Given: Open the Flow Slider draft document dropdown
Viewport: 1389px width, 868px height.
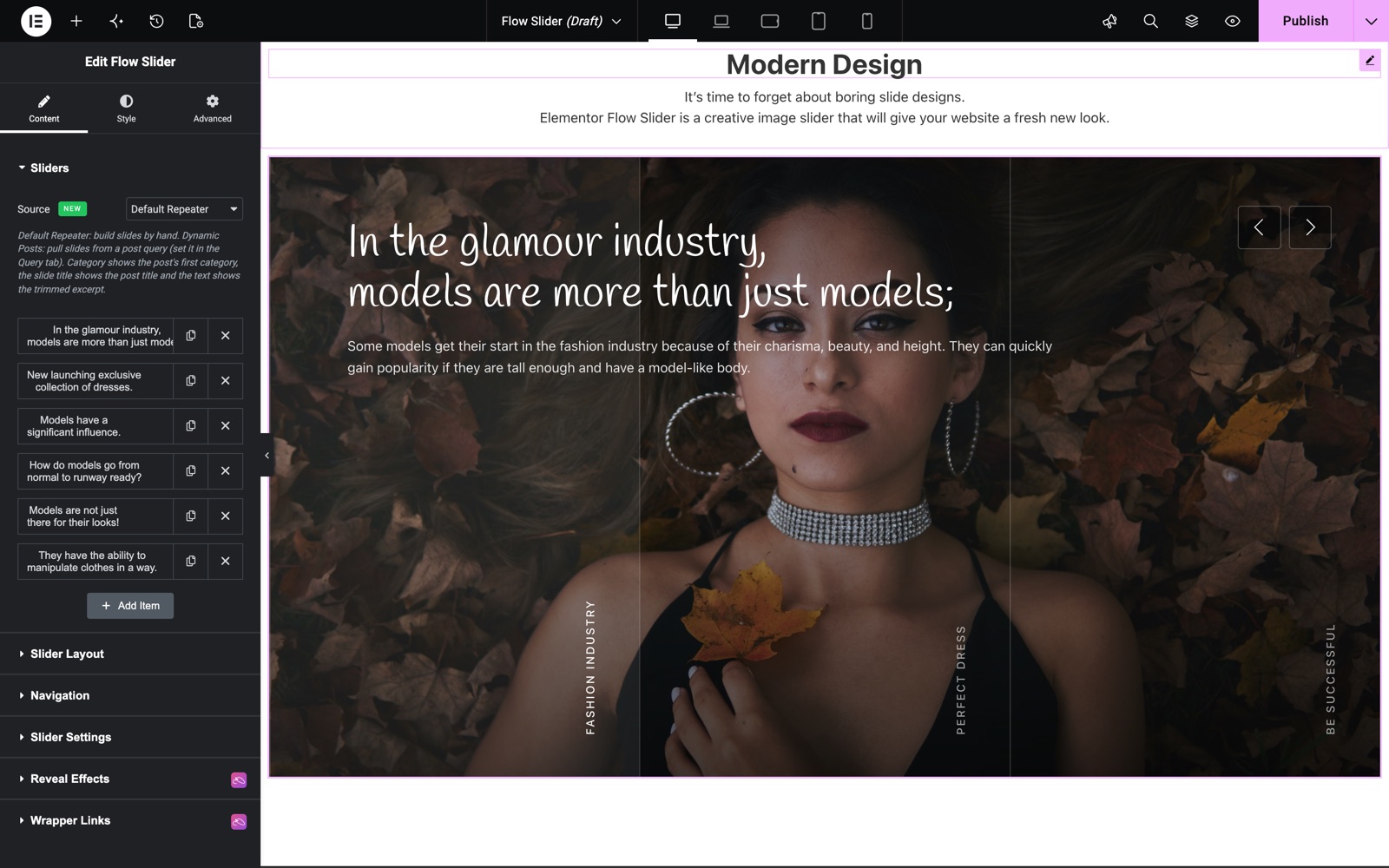Looking at the screenshot, I should point(561,21).
